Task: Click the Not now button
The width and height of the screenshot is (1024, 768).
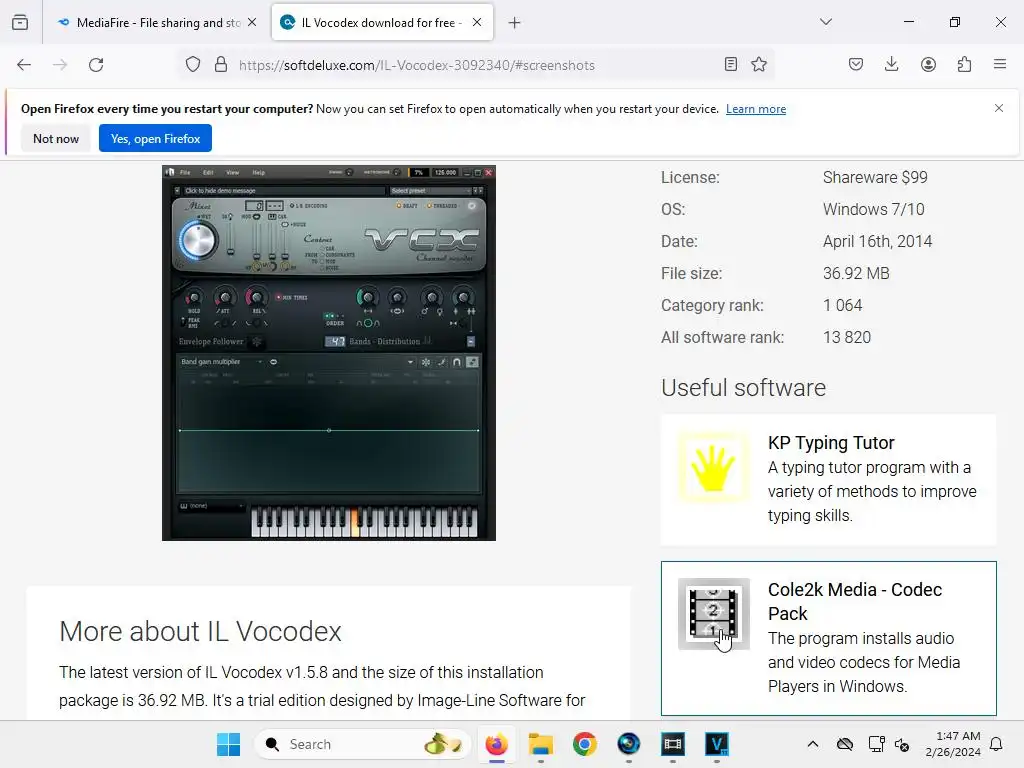Action: tap(56, 138)
